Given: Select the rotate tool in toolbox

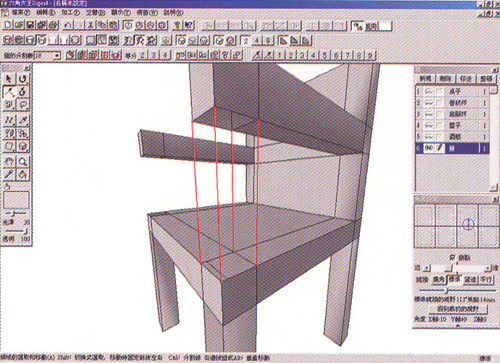Looking at the screenshot, I should pyautogui.click(x=22, y=79).
